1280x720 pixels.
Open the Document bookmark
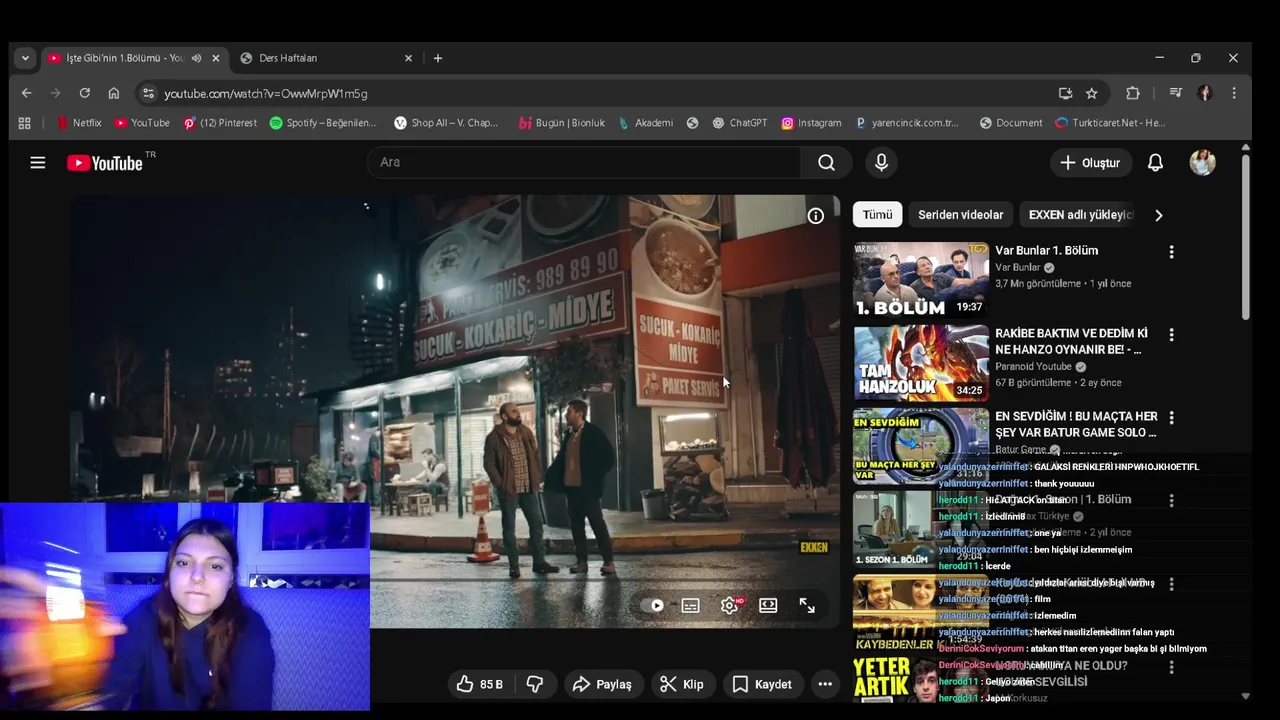[1011, 123]
